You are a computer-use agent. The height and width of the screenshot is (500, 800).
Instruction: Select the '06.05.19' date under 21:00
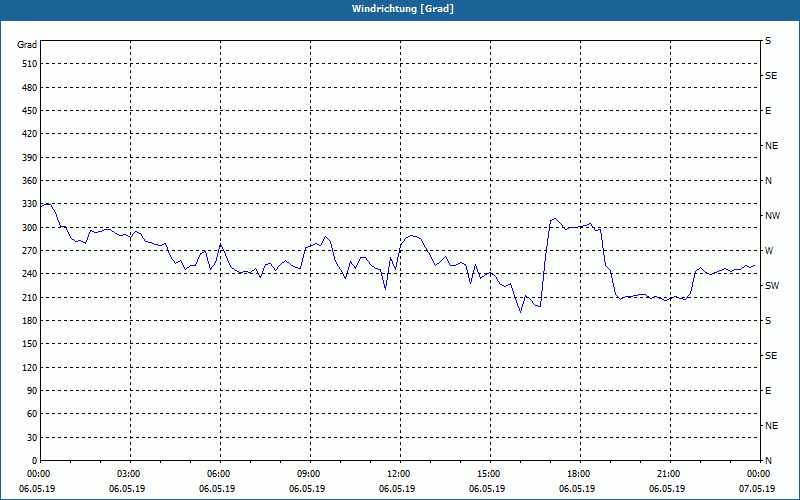[x=667, y=489]
